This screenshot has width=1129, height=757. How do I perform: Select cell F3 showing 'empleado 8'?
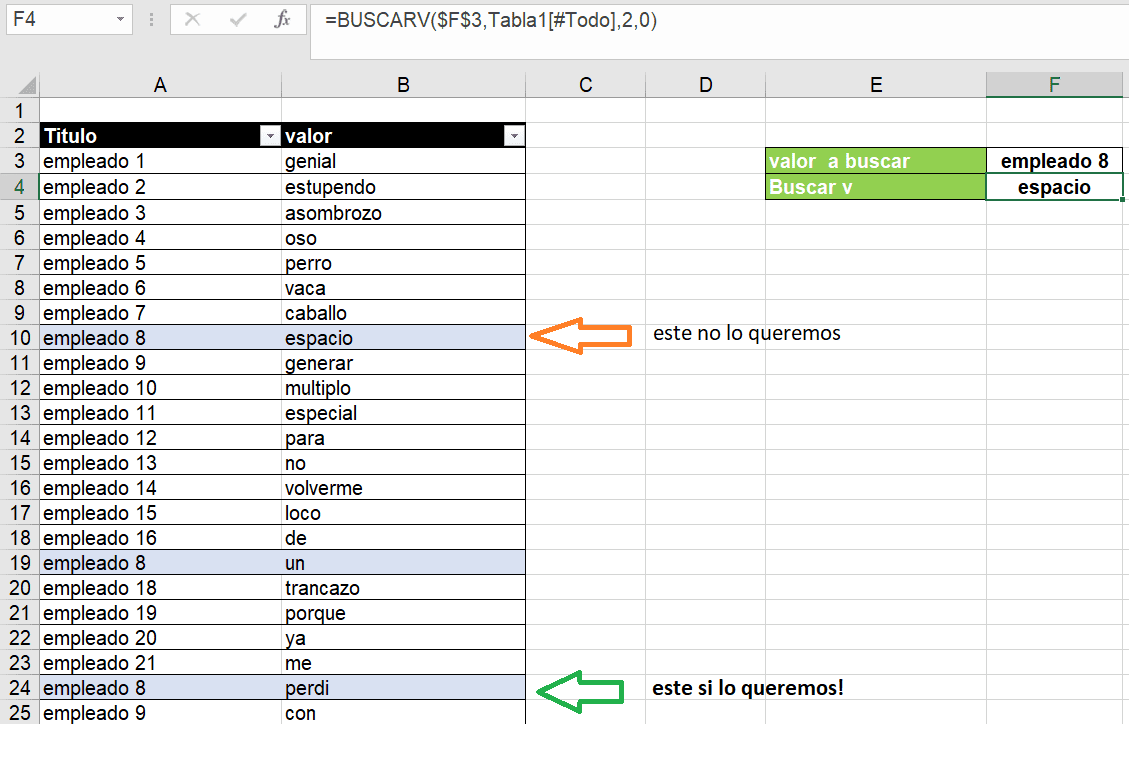coord(1054,161)
